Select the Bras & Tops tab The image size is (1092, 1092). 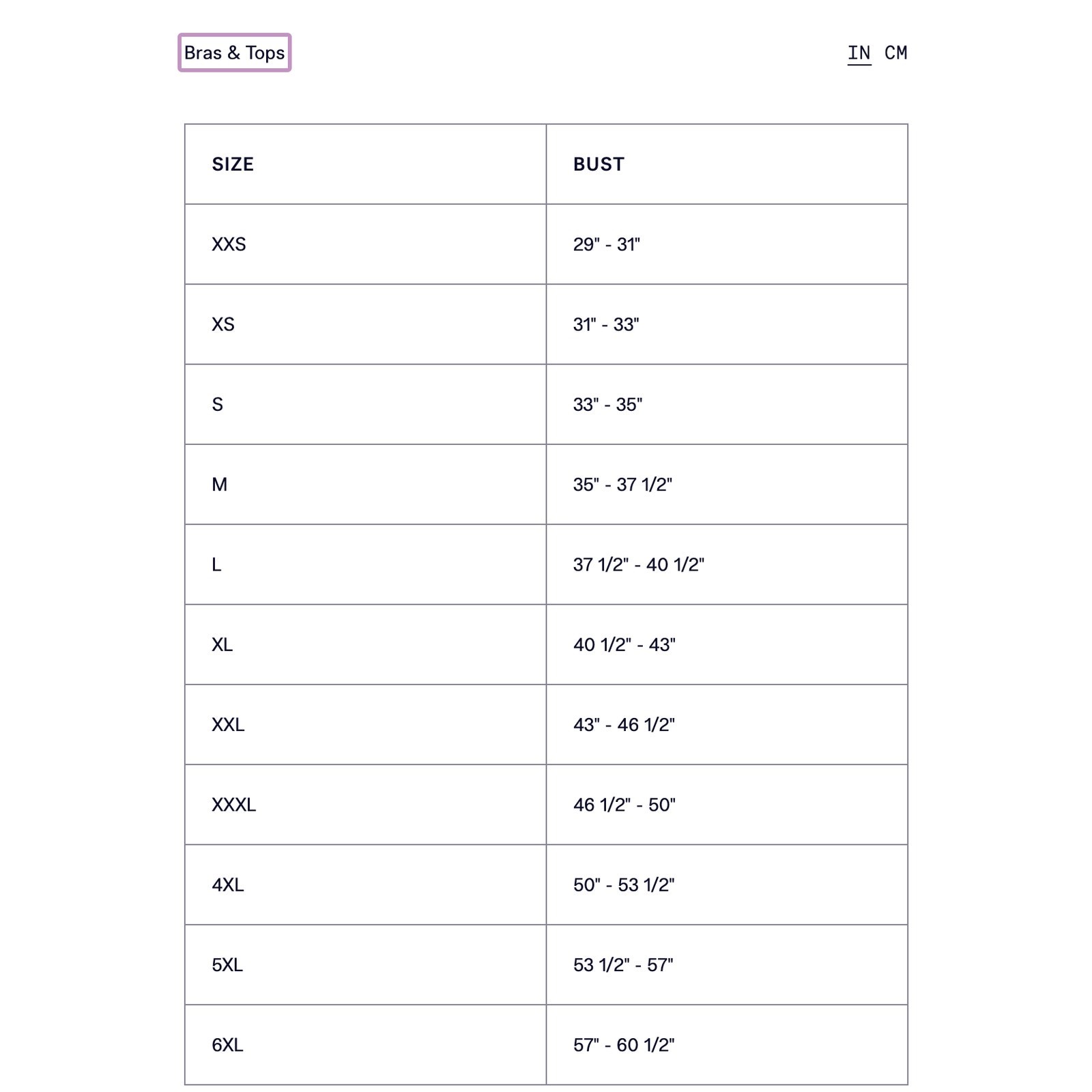point(234,53)
